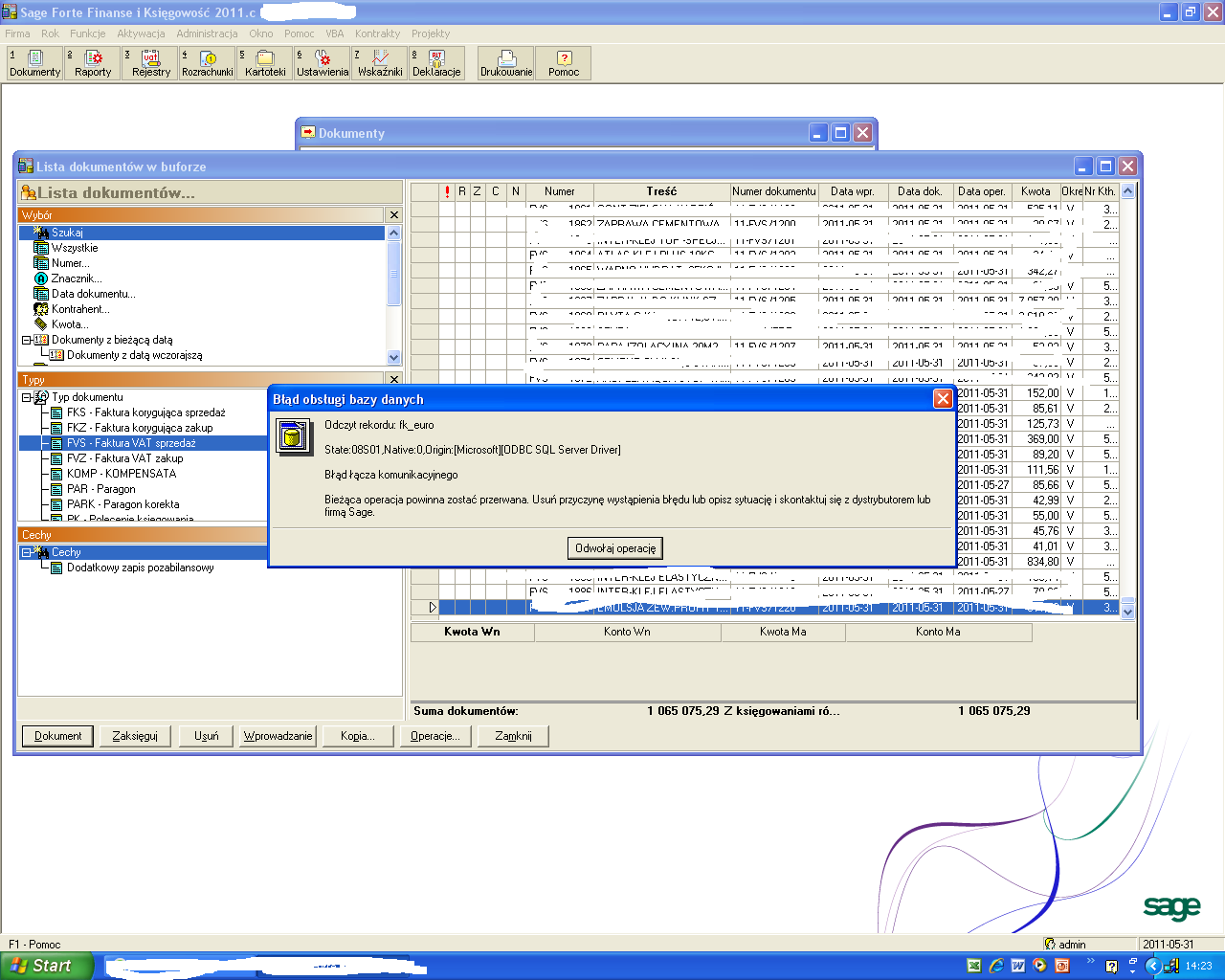Click the Odwołaj operację button
This screenshot has height=980, width=1225.
click(x=615, y=548)
